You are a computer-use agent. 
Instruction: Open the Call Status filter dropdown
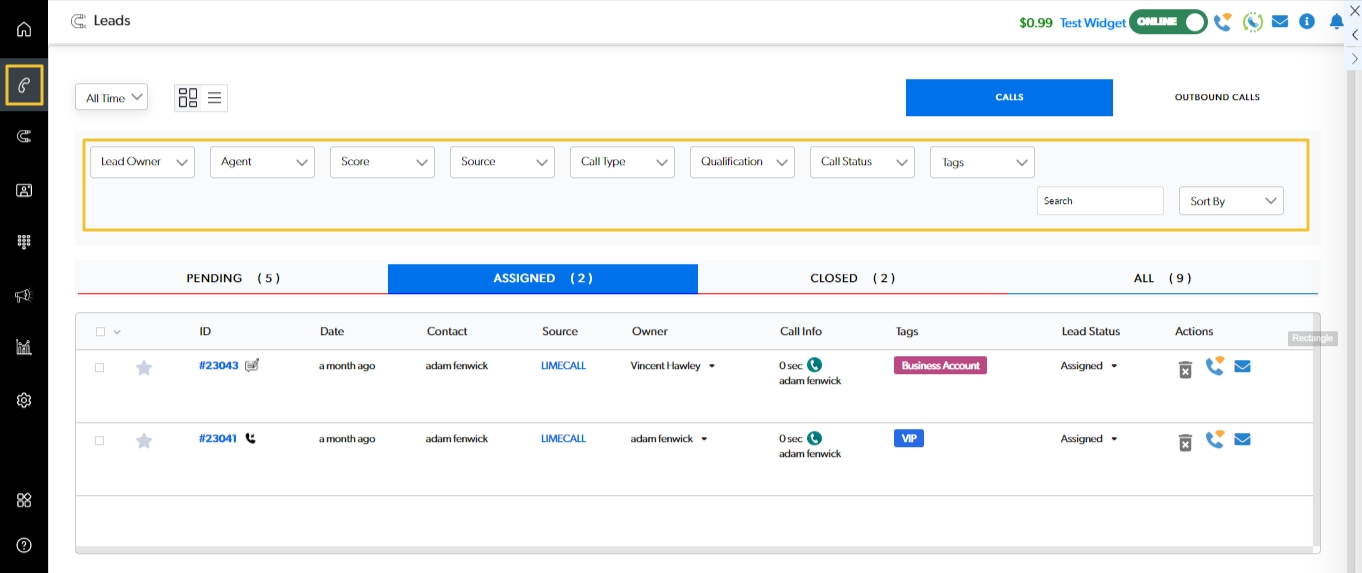pyautogui.click(x=862, y=162)
